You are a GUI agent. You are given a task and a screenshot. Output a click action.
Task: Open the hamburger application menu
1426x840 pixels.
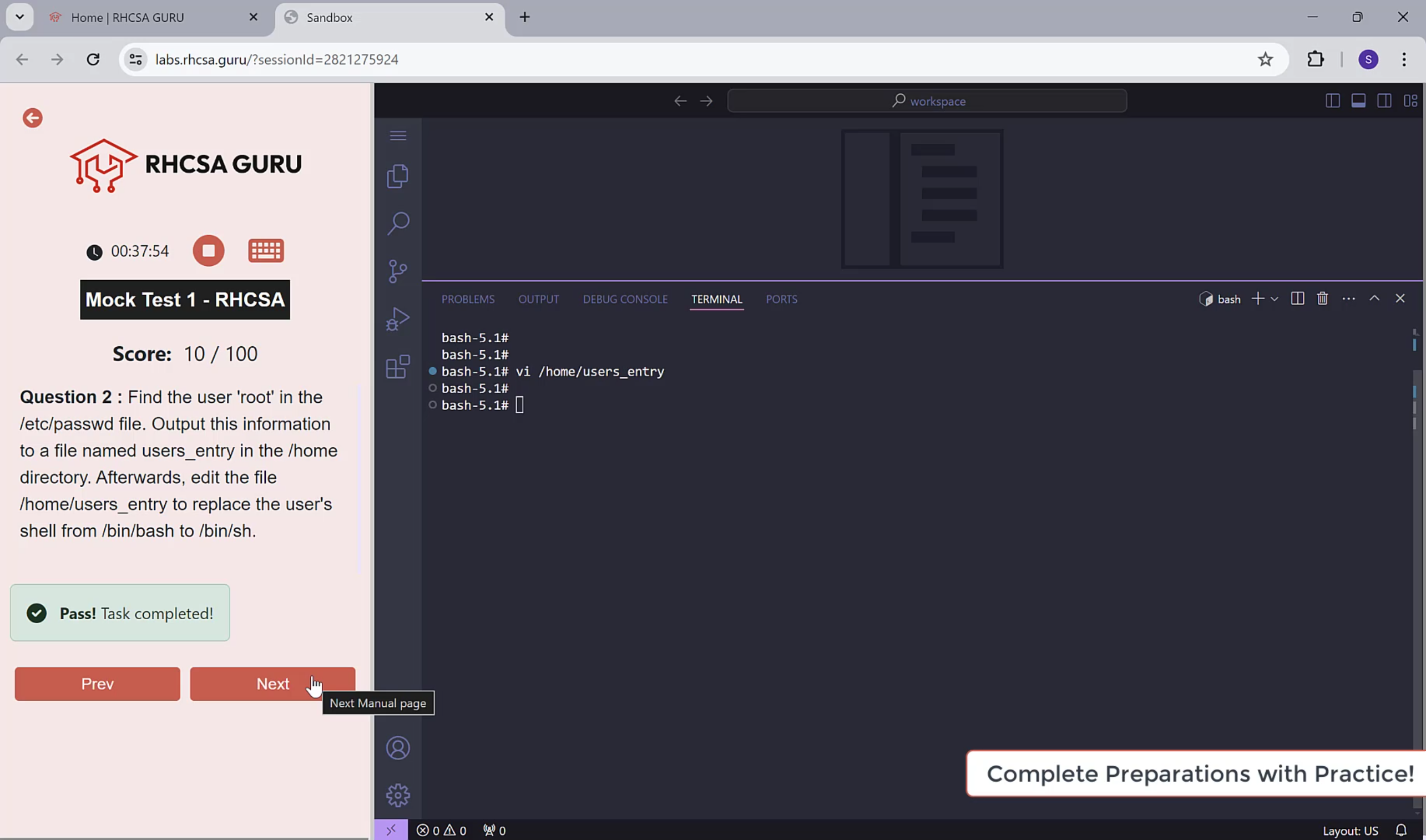click(398, 135)
